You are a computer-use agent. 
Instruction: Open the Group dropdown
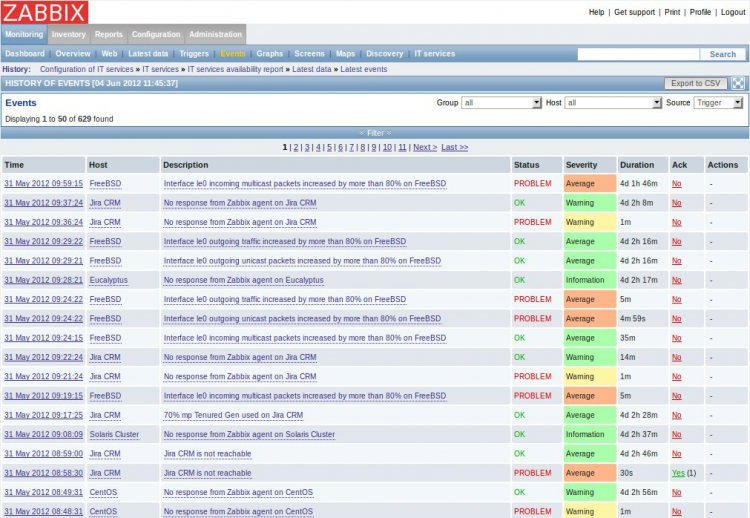(x=501, y=103)
